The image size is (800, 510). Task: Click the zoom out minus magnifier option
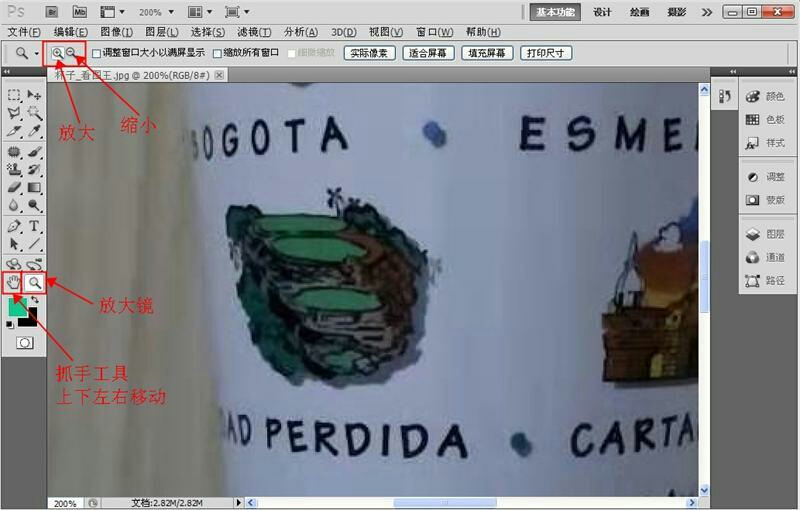[71, 53]
